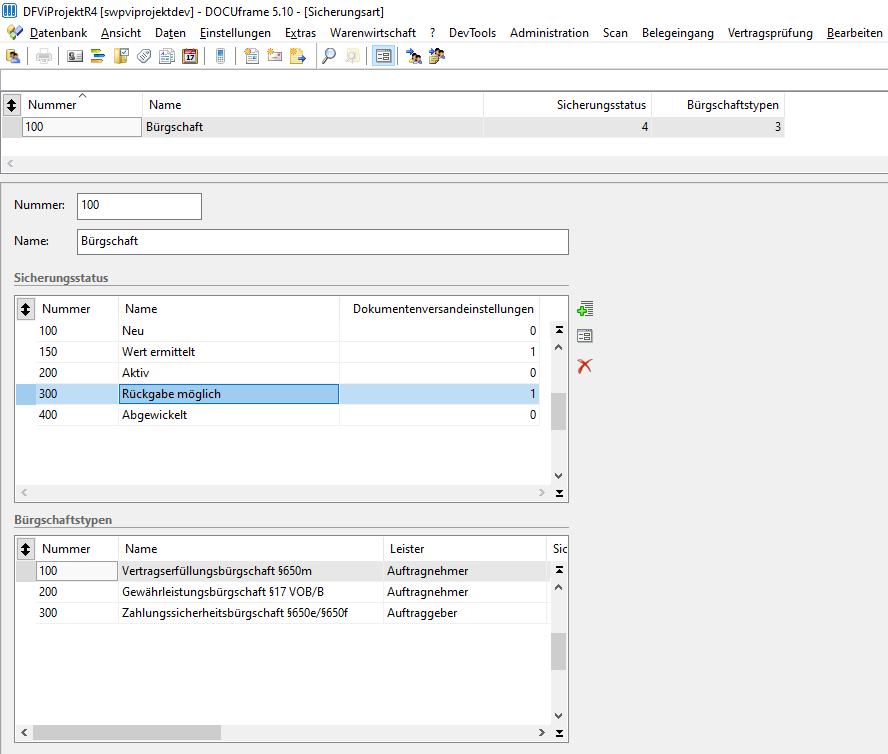The width and height of the screenshot is (888, 754).
Task: Open the Vertragsprüfung menu
Action: (770, 33)
